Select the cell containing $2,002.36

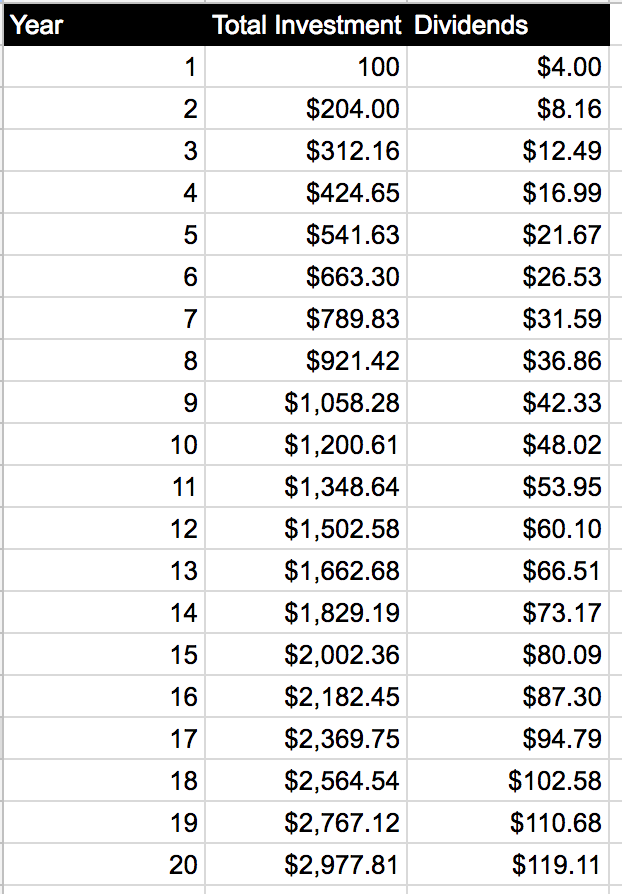[306, 654]
